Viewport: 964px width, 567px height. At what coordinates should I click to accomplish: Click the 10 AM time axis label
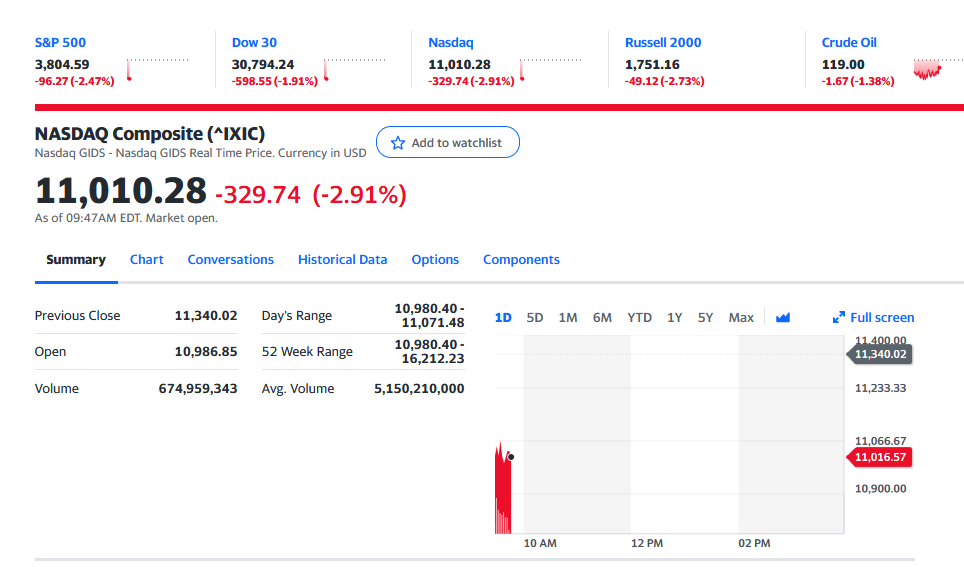pos(540,543)
